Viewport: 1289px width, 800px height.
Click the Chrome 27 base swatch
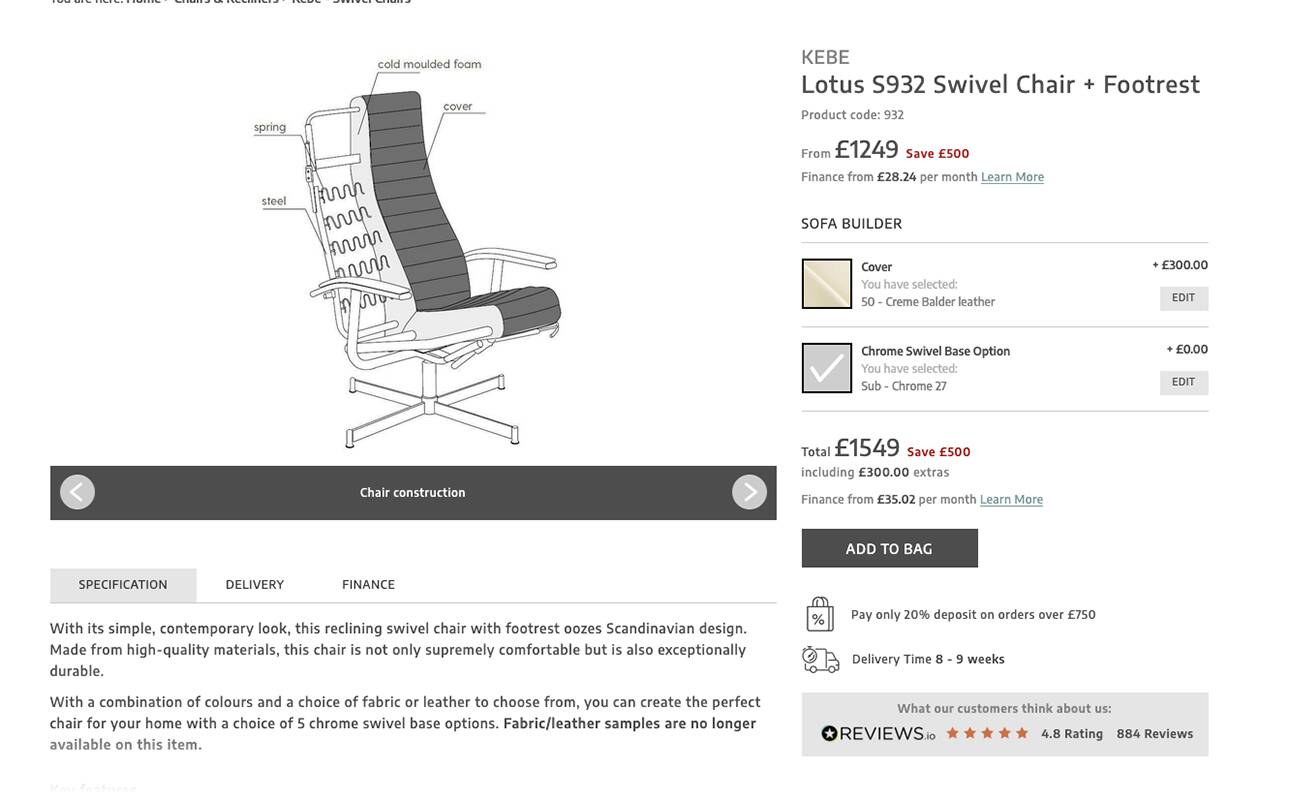pos(826,367)
